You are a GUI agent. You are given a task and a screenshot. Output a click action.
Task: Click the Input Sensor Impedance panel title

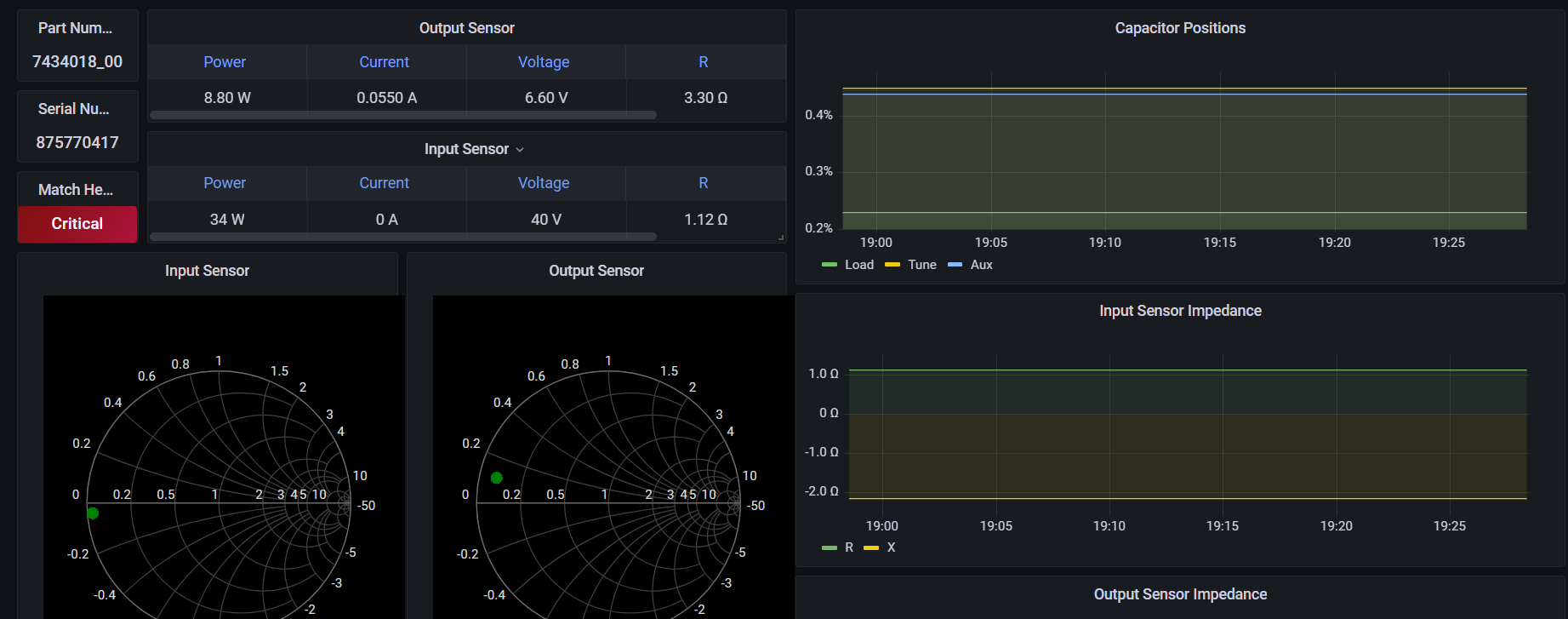pos(1180,311)
